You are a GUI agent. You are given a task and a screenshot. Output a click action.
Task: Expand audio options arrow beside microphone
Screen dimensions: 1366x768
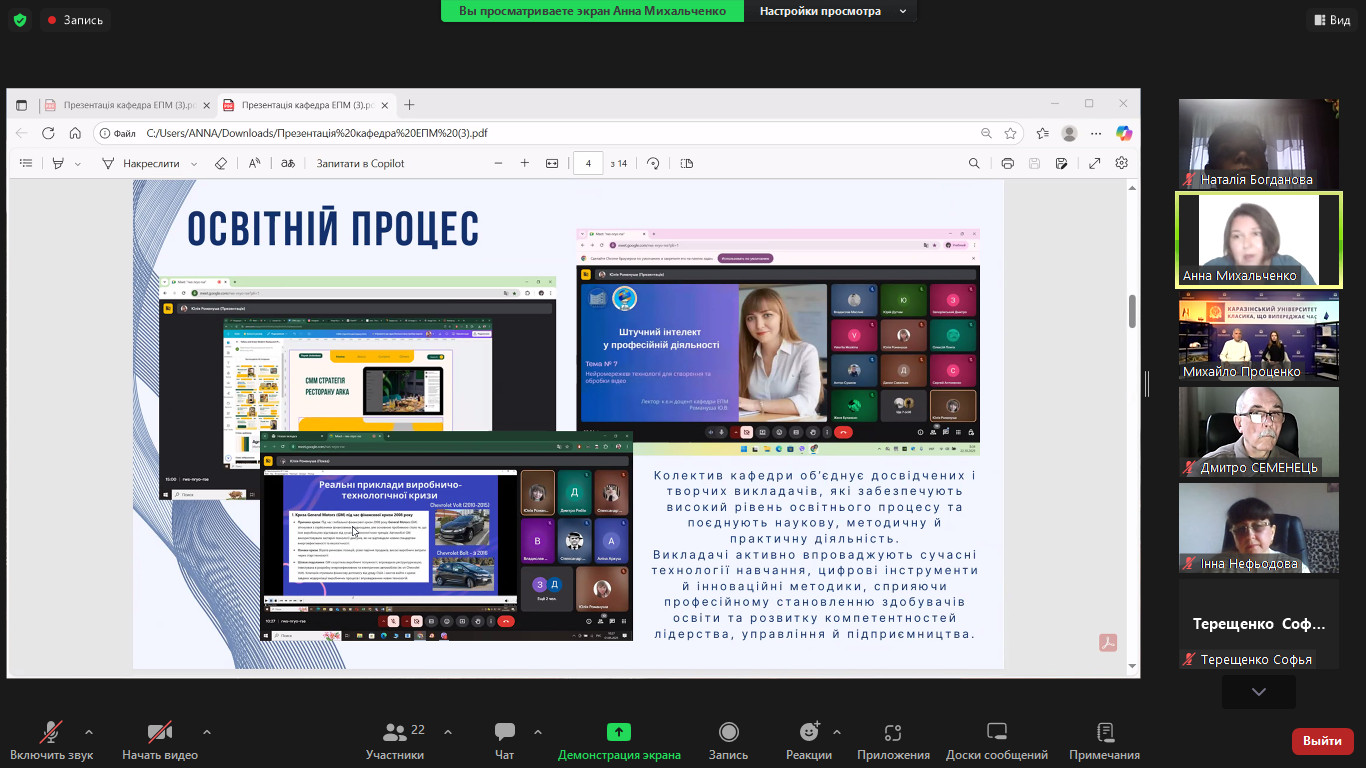point(89,732)
